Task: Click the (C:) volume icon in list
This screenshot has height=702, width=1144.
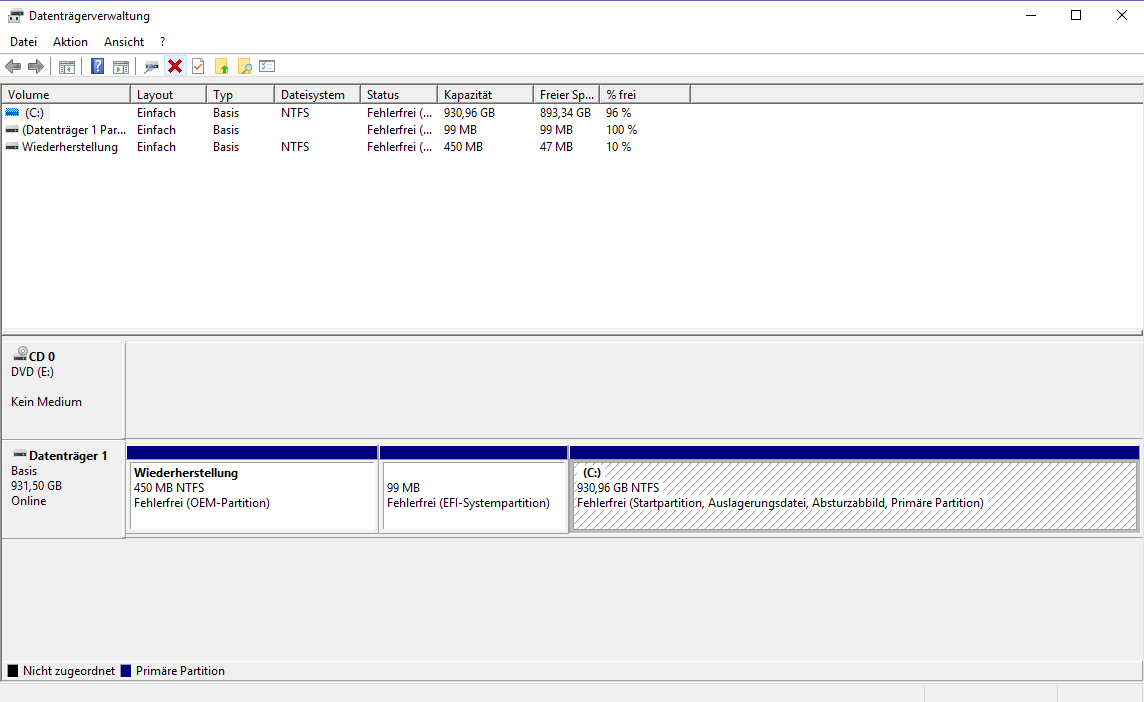Action: coord(12,112)
